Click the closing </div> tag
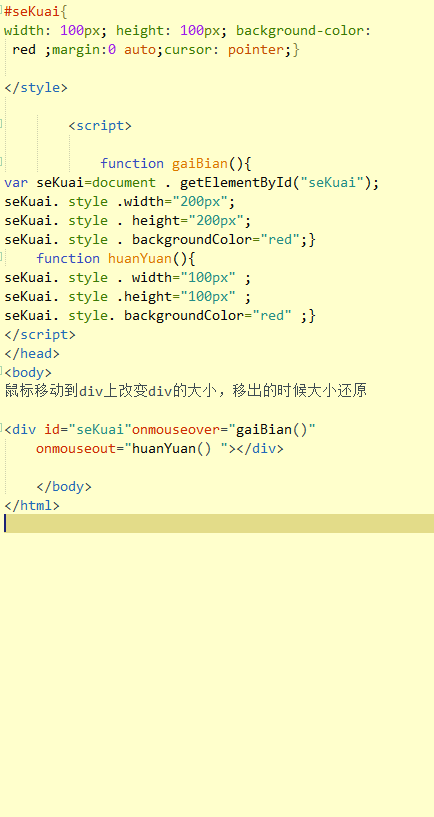The width and height of the screenshot is (434, 817). click(260, 449)
